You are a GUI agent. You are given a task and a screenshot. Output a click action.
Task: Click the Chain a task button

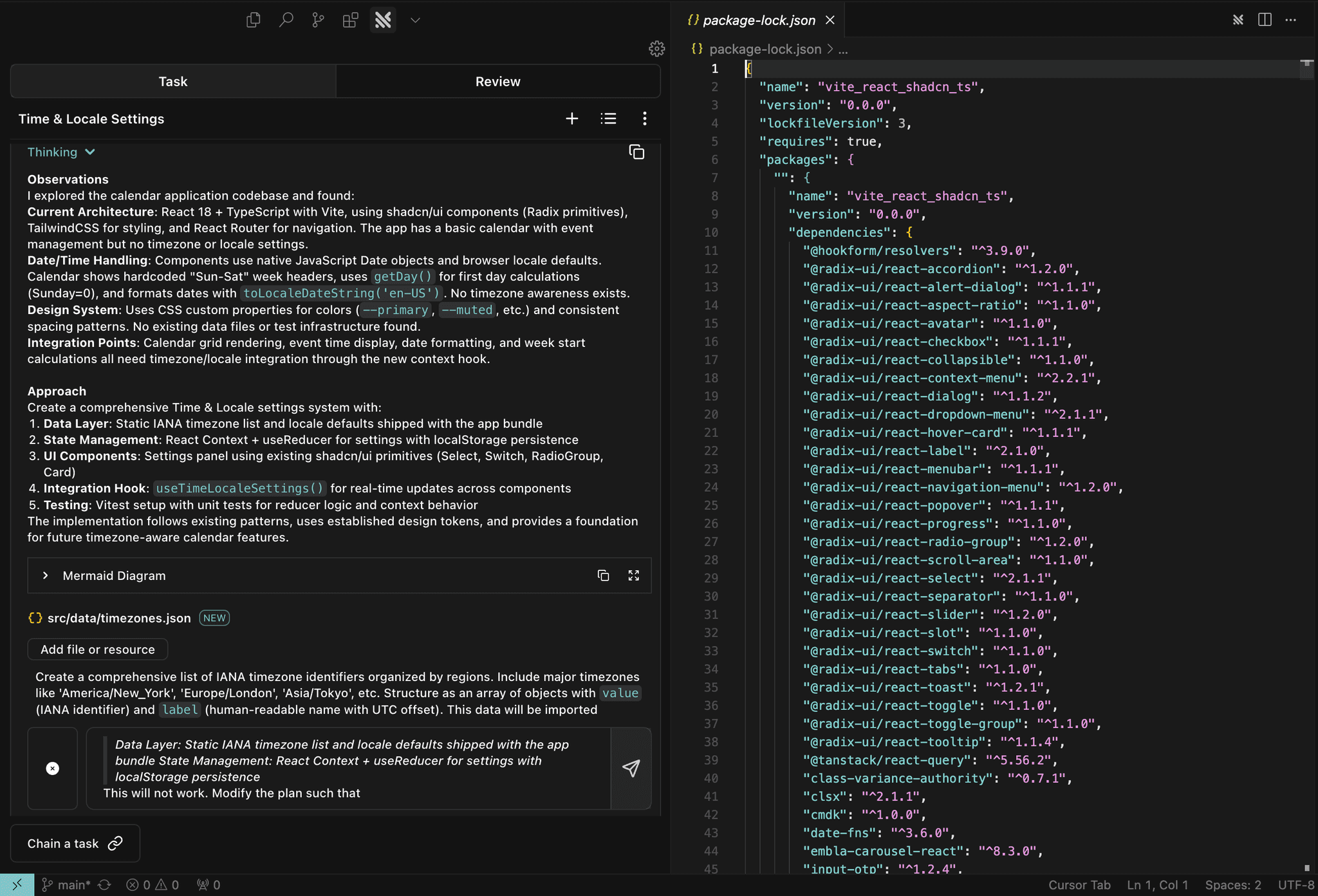pos(75,843)
